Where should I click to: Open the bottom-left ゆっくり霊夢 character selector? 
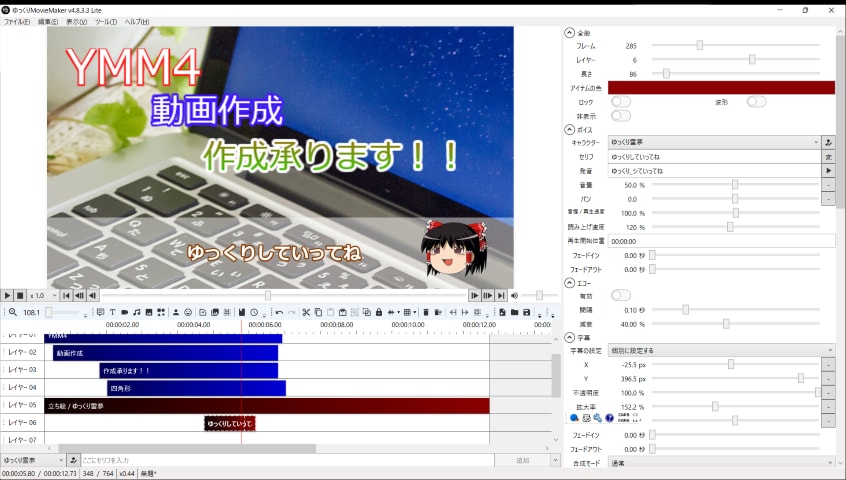[x=32, y=460]
